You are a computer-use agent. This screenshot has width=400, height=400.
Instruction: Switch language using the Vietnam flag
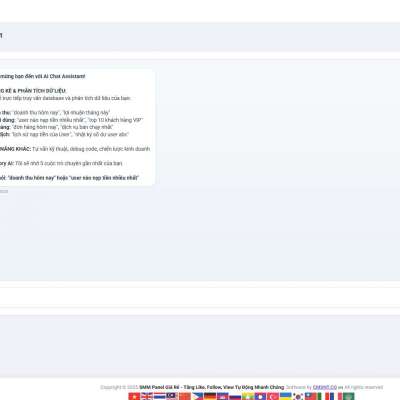134,396
